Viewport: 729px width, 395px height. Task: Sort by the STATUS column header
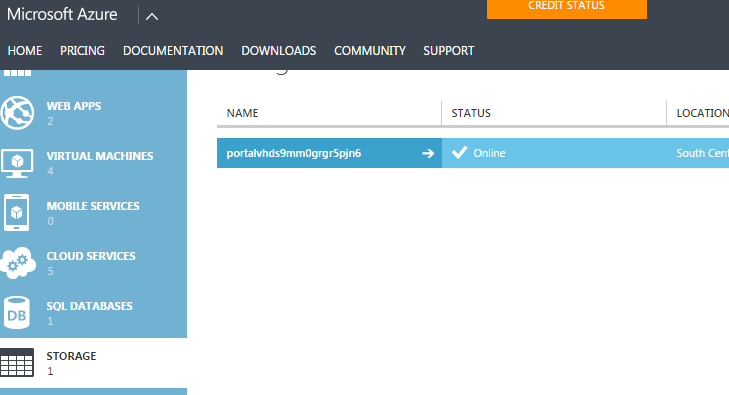click(471, 113)
